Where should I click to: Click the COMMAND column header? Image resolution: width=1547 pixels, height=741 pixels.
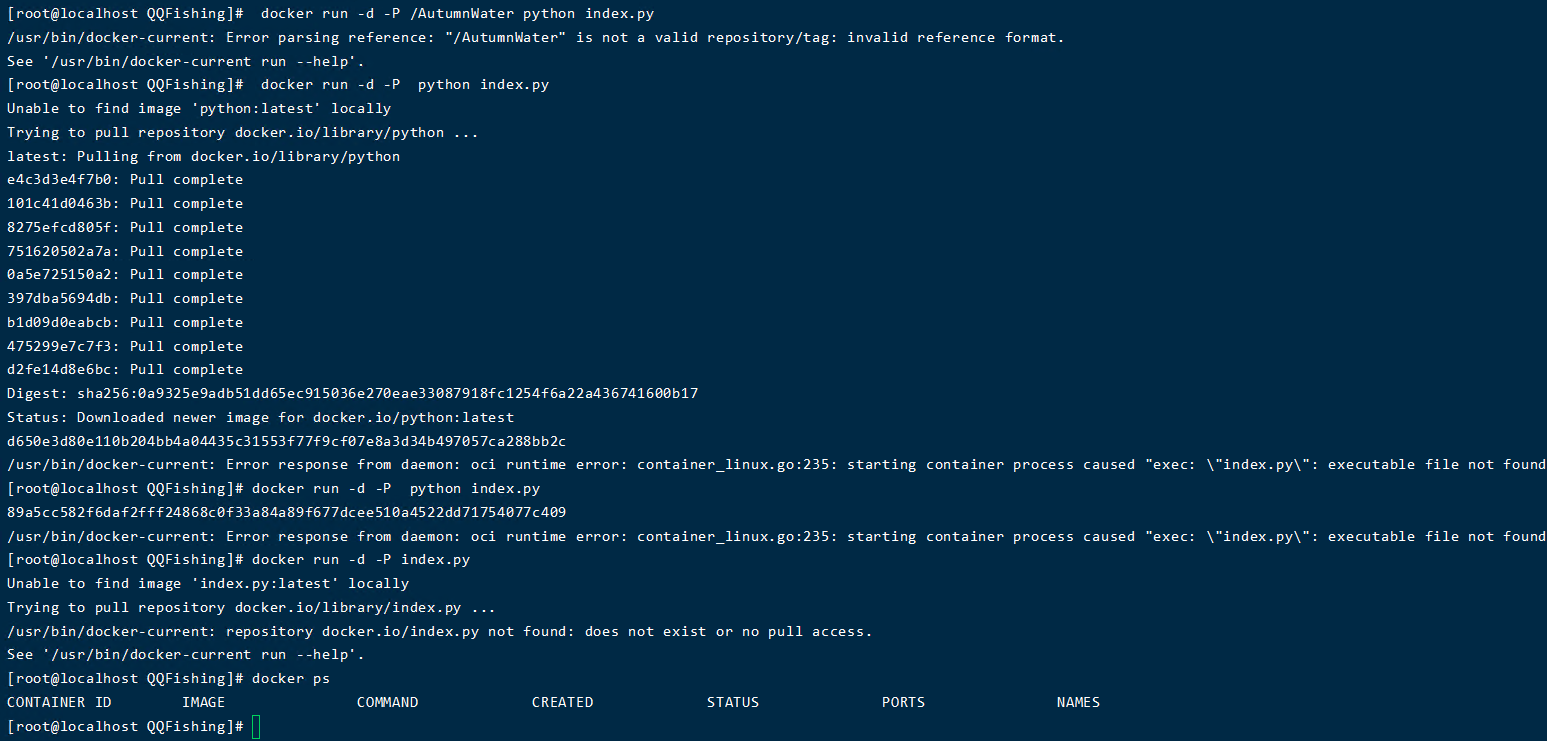coord(387,702)
